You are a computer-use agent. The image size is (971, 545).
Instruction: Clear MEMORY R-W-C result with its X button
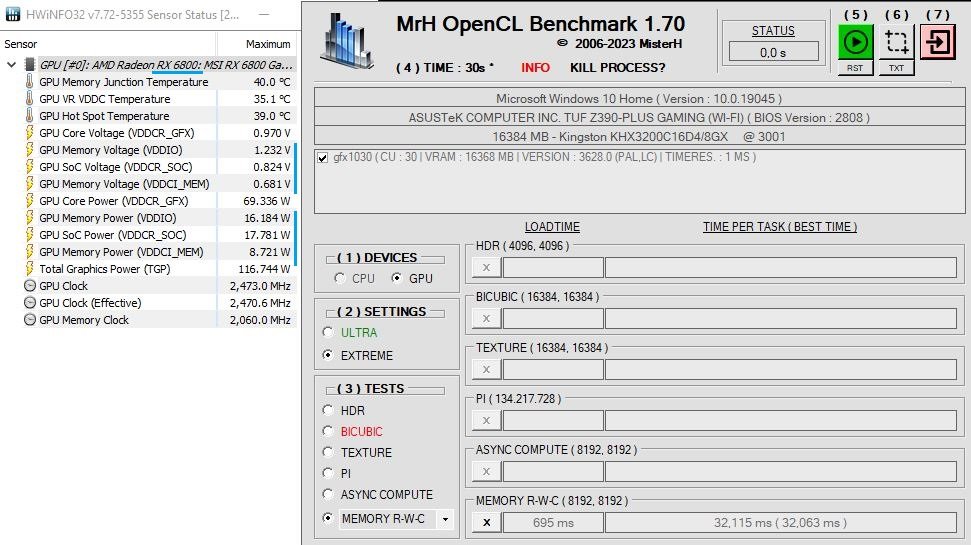click(x=486, y=523)
